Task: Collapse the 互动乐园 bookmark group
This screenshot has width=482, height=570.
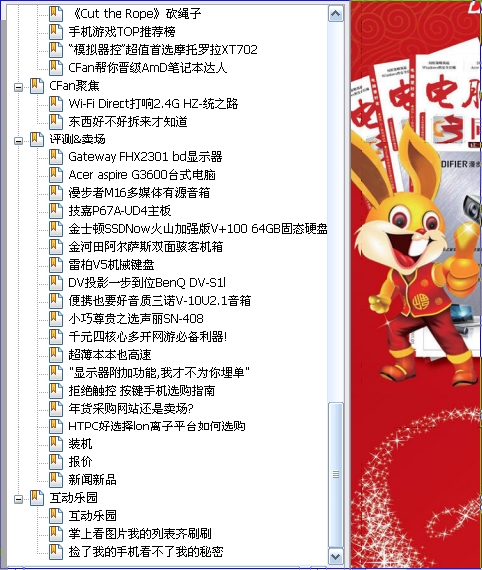Action: 18,499
